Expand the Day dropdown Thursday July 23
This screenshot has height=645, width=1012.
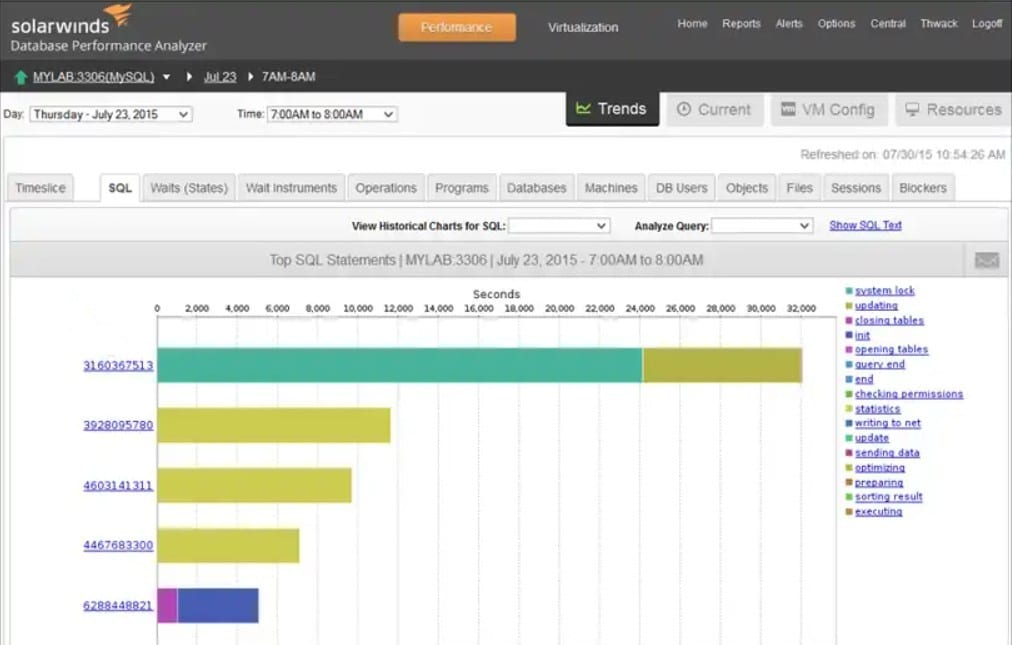[111, 114]
